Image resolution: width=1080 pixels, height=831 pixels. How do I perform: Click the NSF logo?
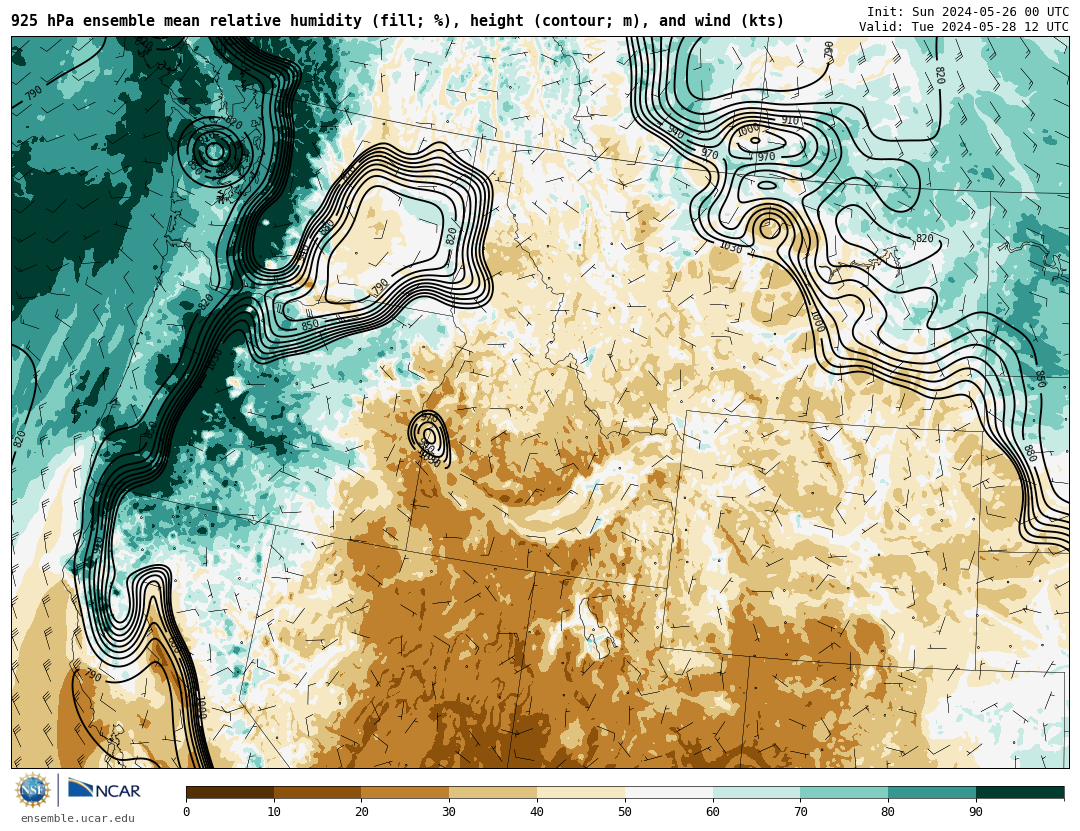33,790
